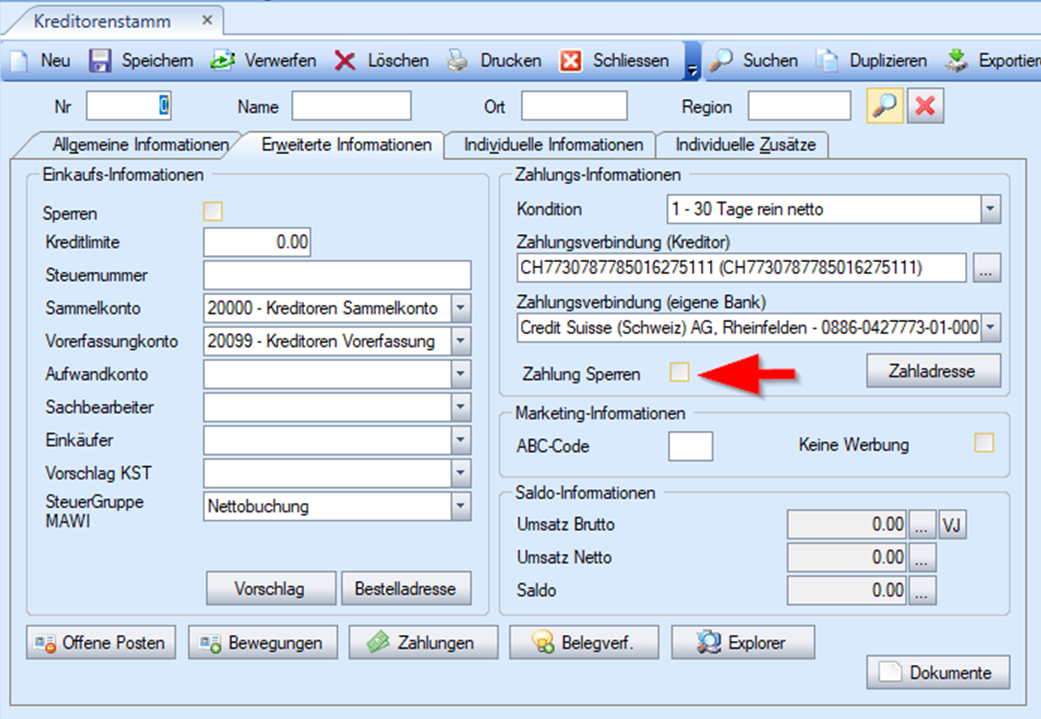Expand eigene Bank Zahlungsverbindung dropdown

(x=991, y=327)
